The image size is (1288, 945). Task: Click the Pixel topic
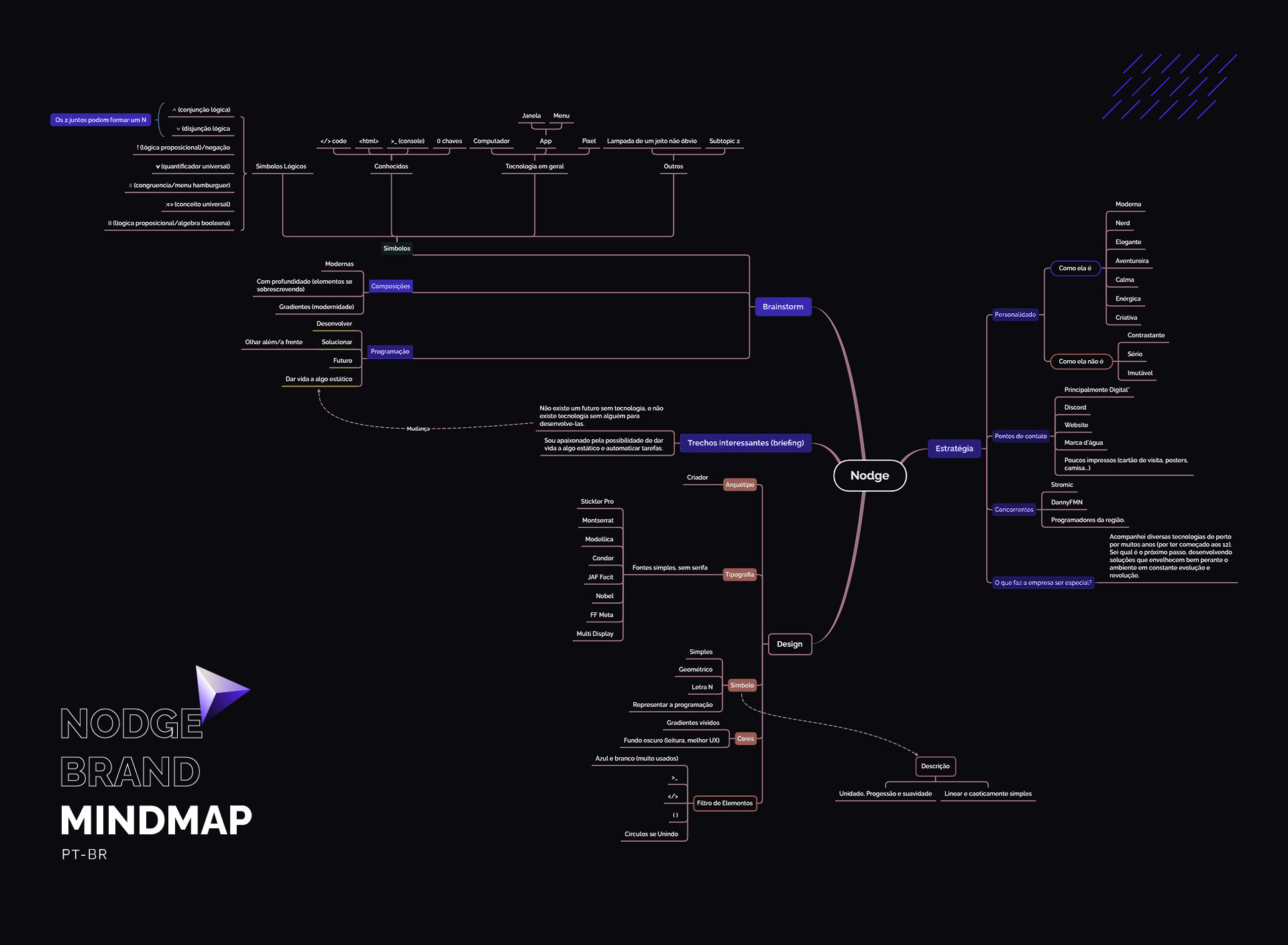pos(589,141)
